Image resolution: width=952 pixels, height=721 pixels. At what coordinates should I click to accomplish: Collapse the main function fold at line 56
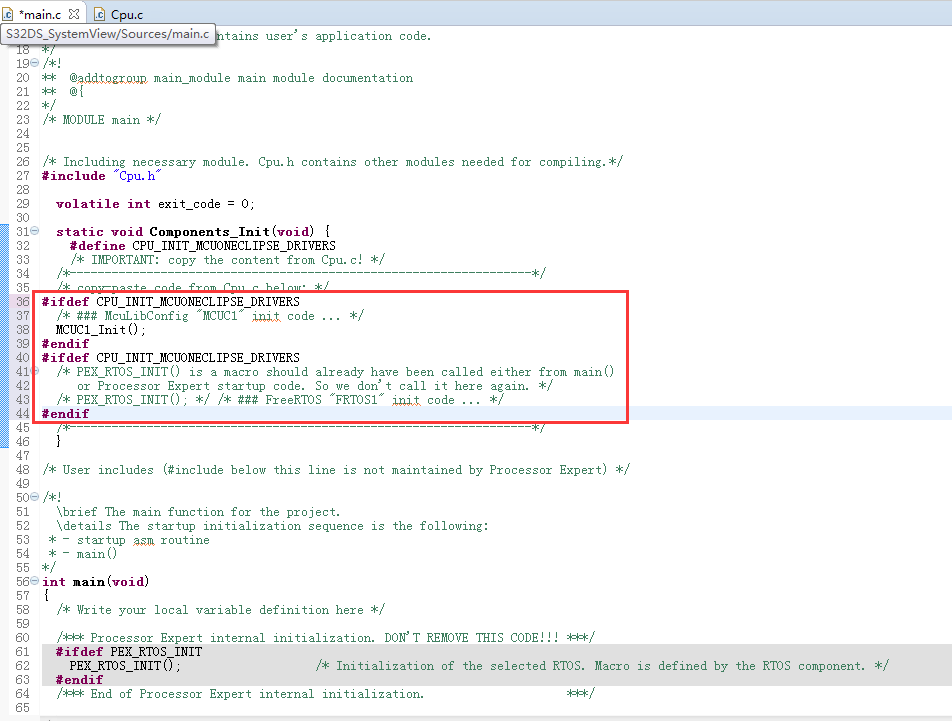click(x=35, y=581)
